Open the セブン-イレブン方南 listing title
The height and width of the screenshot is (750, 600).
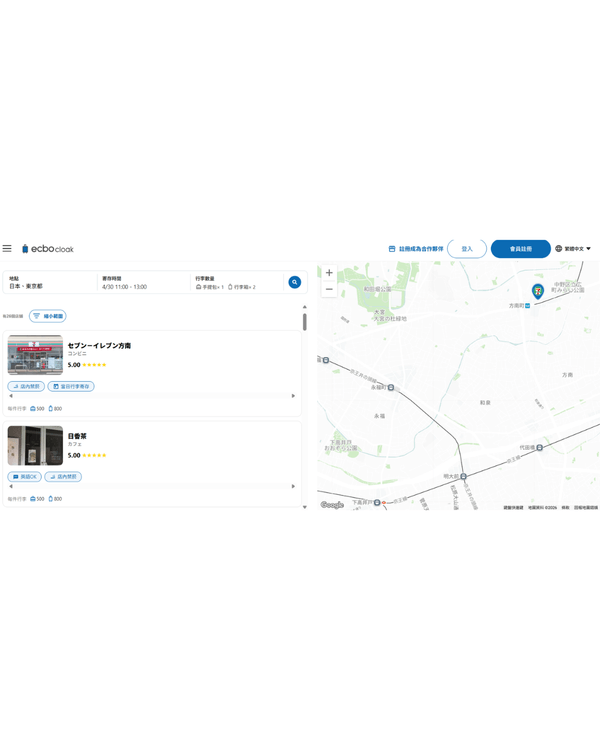point(99,345)
